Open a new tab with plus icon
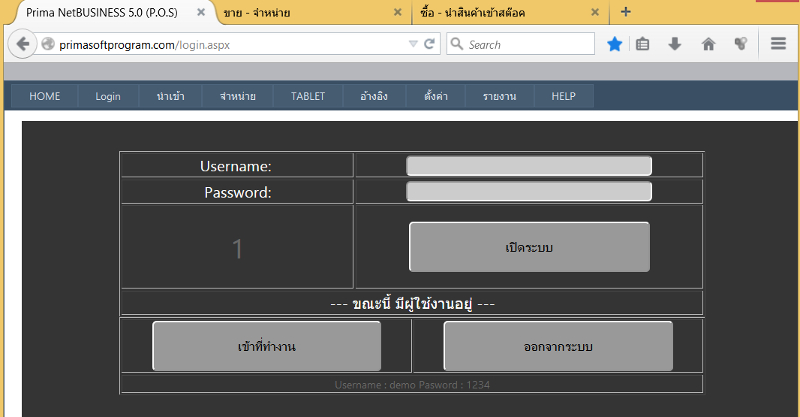This screenshot has width=800, height=417. [626, 12]
